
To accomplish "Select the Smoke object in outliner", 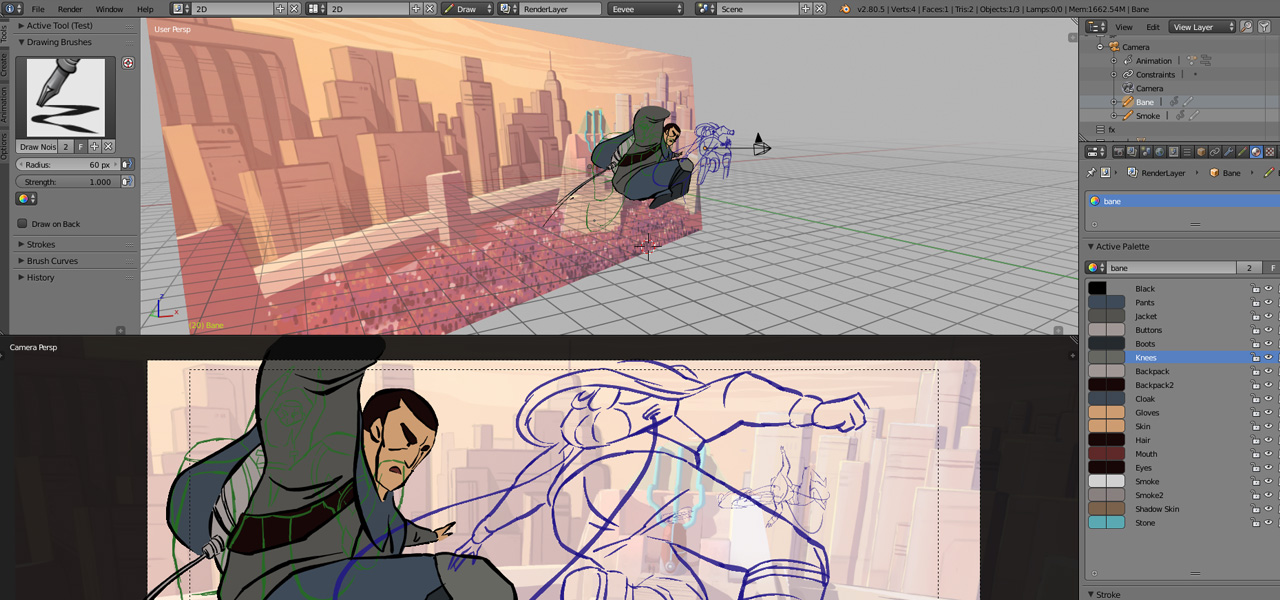I will (x=1147, y=116).
